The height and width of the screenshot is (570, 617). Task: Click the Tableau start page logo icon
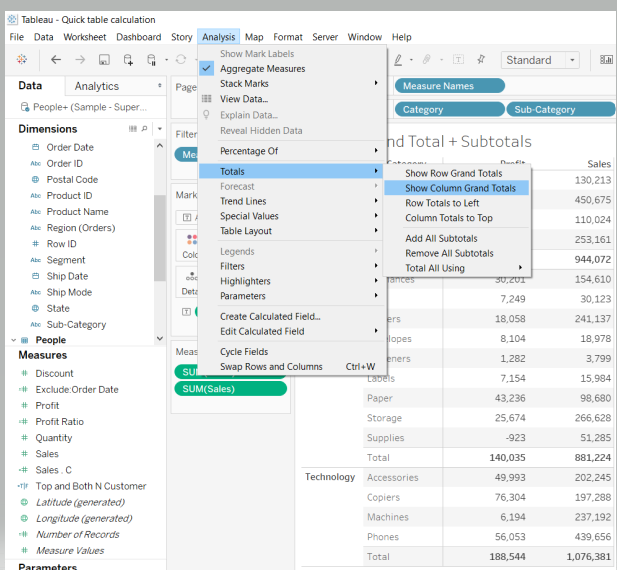[22, 60]
